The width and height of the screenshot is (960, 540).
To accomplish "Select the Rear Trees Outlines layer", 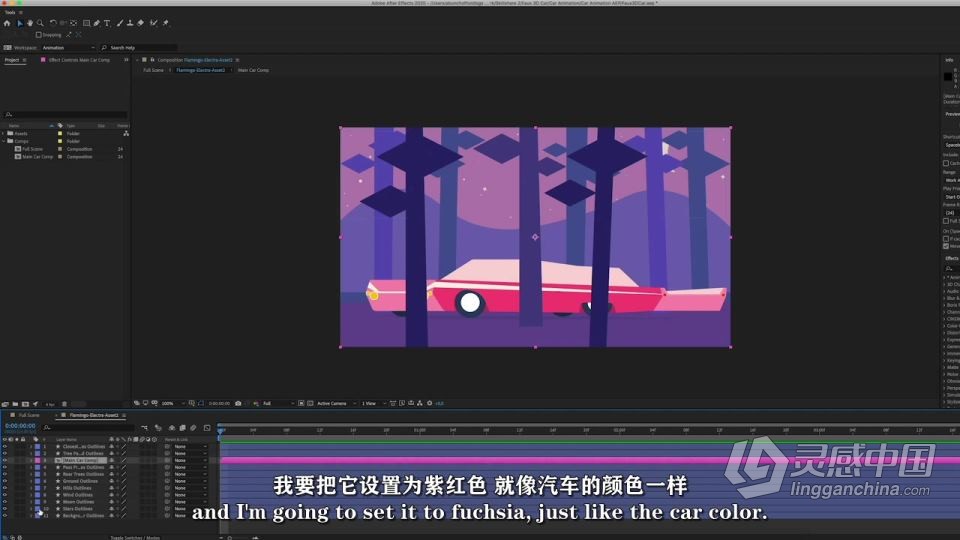I will pyautogui.click(x=83, y=474).
